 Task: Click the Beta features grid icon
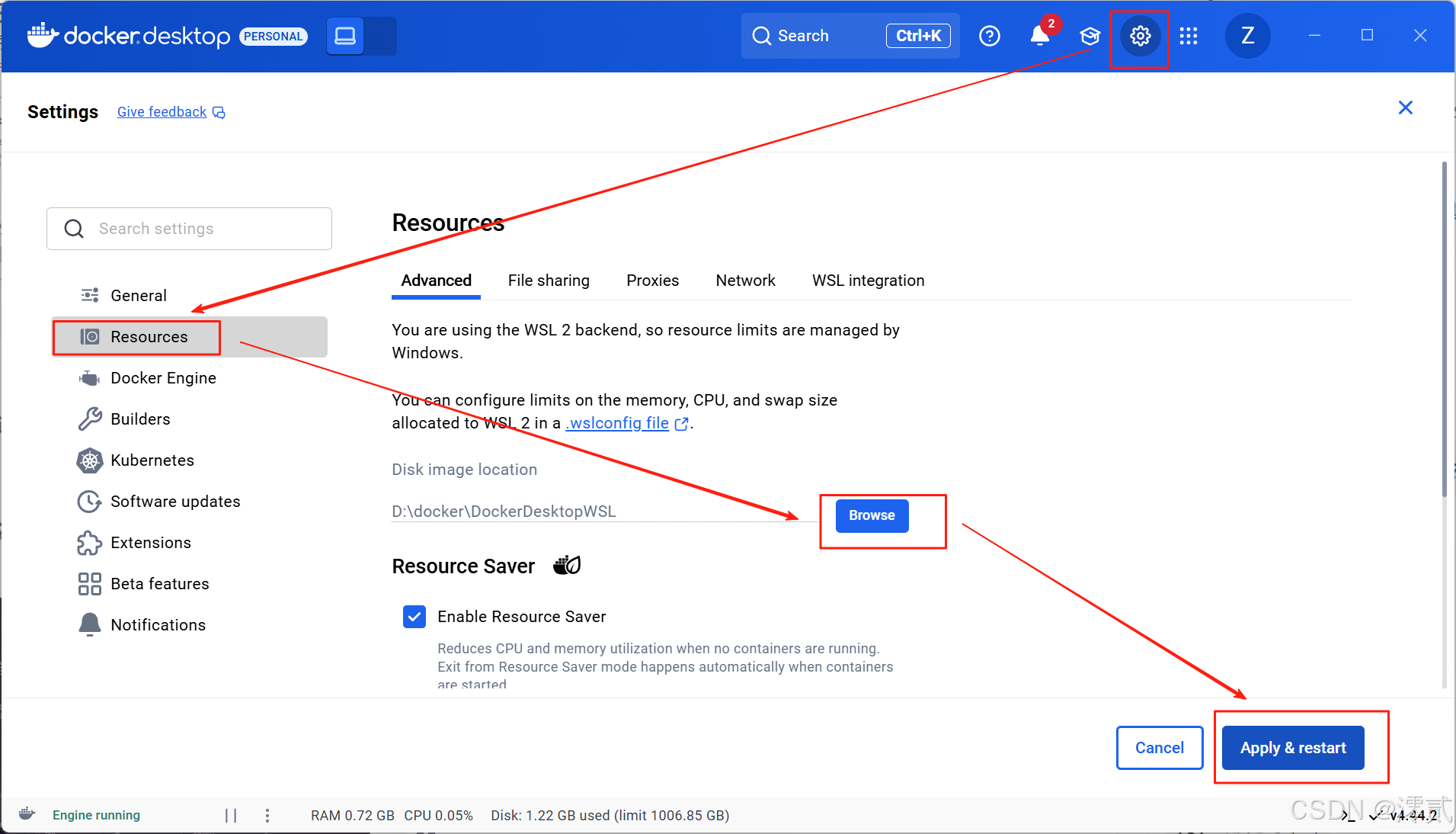(x=90, y=584)
